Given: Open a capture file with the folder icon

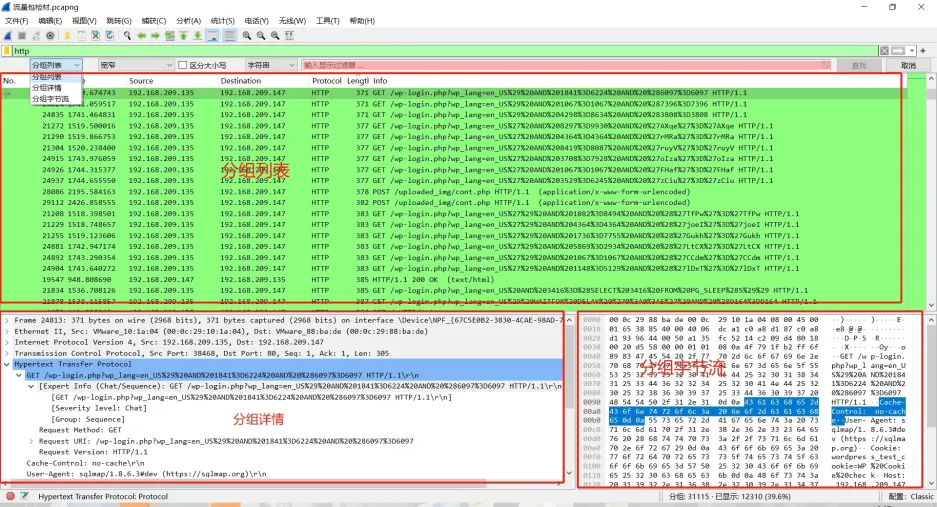Looking at the screenshot, I should 67,36.
